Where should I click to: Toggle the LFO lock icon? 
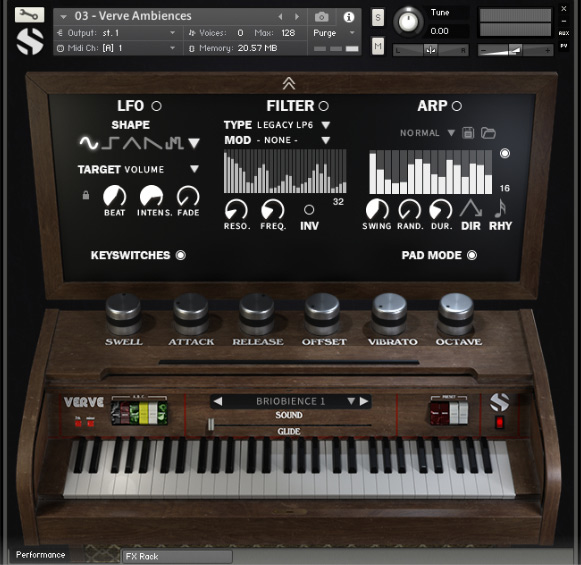86,195
